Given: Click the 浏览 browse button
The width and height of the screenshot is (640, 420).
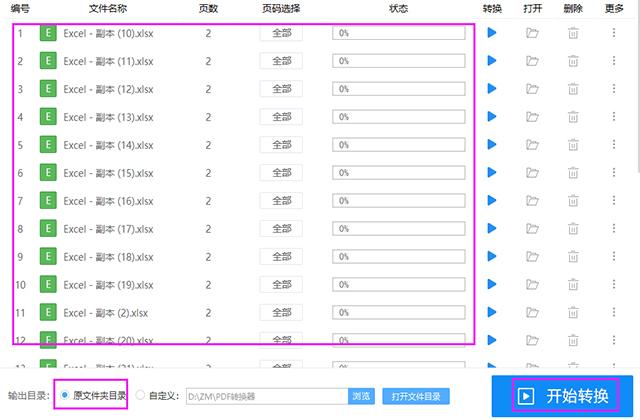Looking at the screenshot, I should (x=361, y=396).
